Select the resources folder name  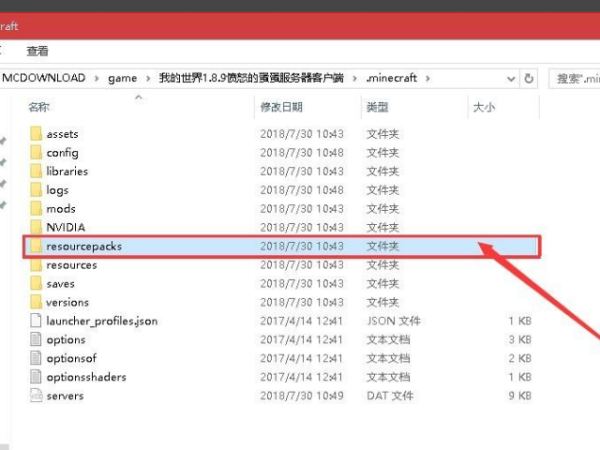tap(72, 265)
